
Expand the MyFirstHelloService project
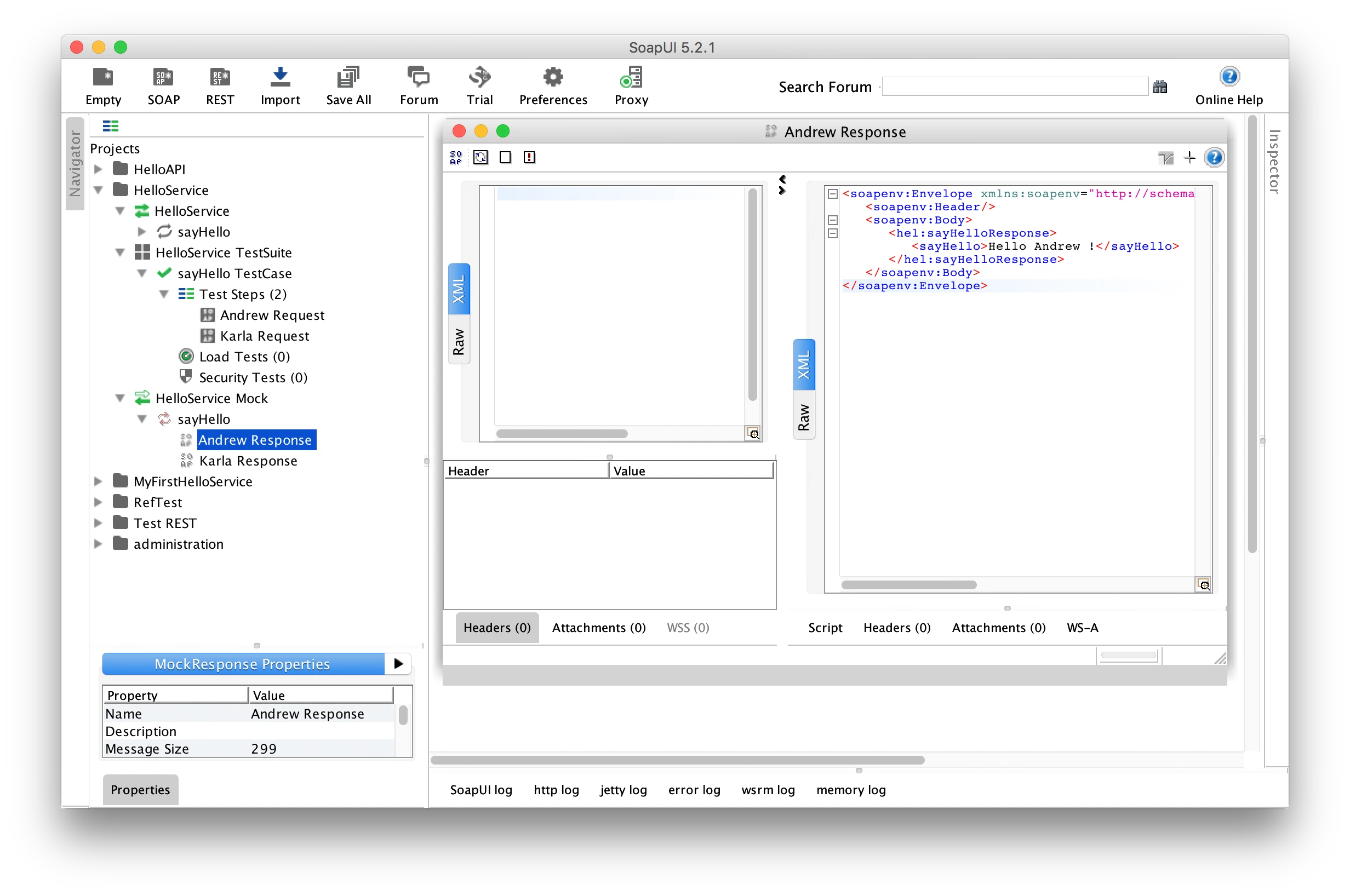(98, 482)
